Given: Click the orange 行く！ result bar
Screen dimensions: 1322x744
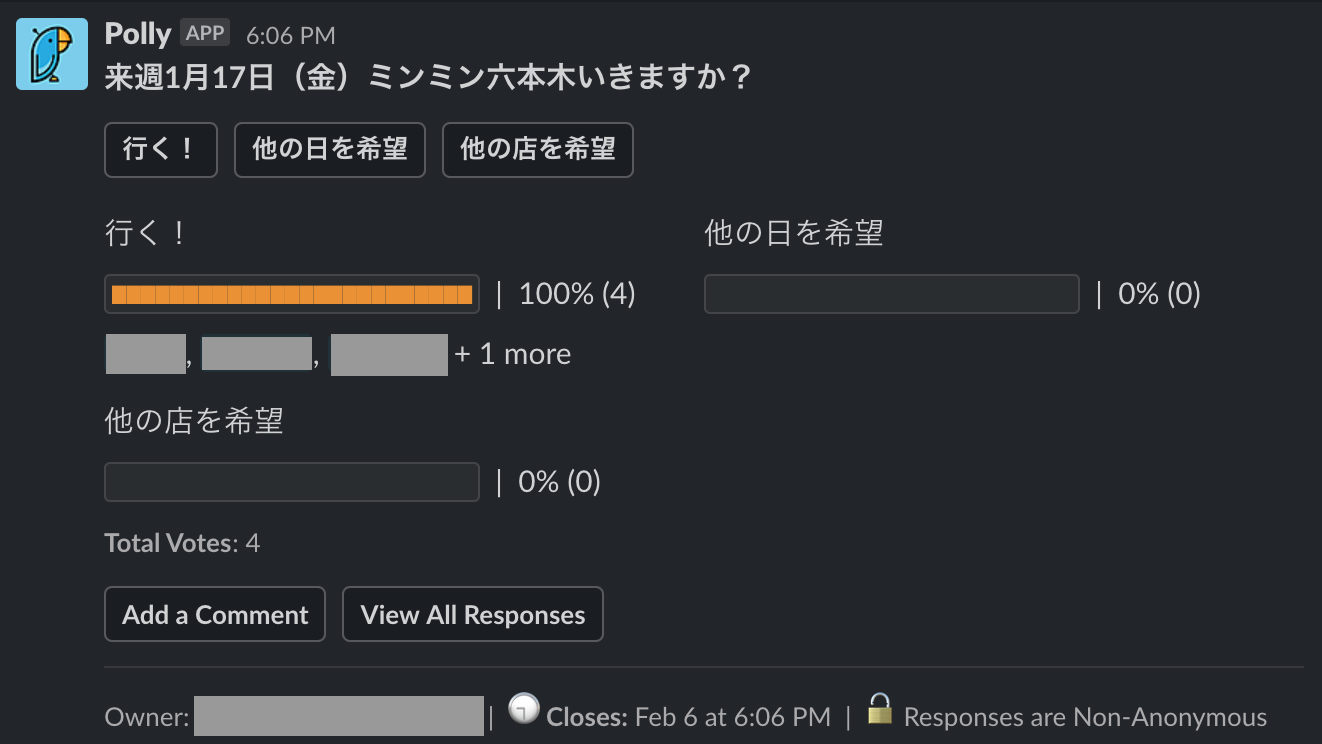Looking at the screenshot, I should pyautogui.click(x=292, y=294).
